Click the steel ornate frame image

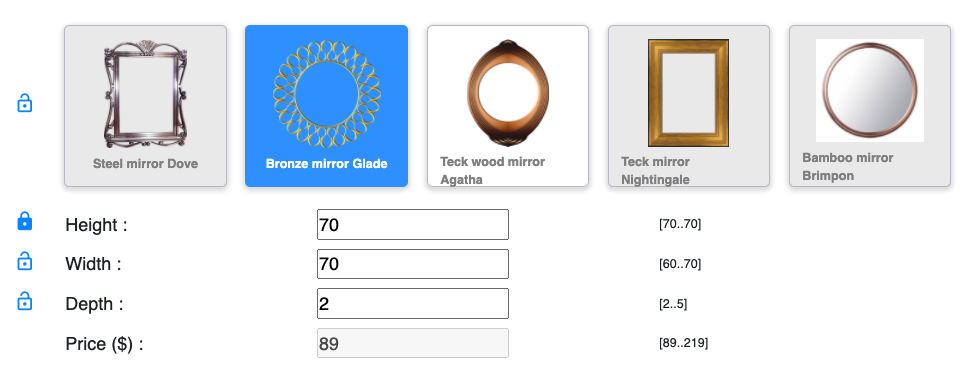145,93
